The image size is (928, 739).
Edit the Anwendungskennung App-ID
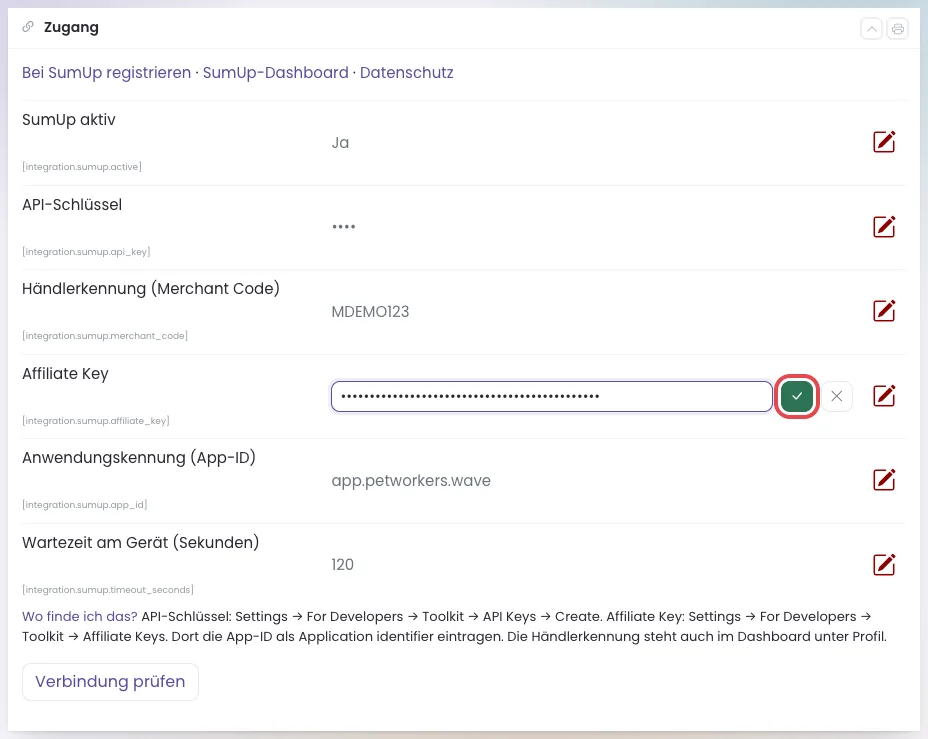tap(884, 480)
